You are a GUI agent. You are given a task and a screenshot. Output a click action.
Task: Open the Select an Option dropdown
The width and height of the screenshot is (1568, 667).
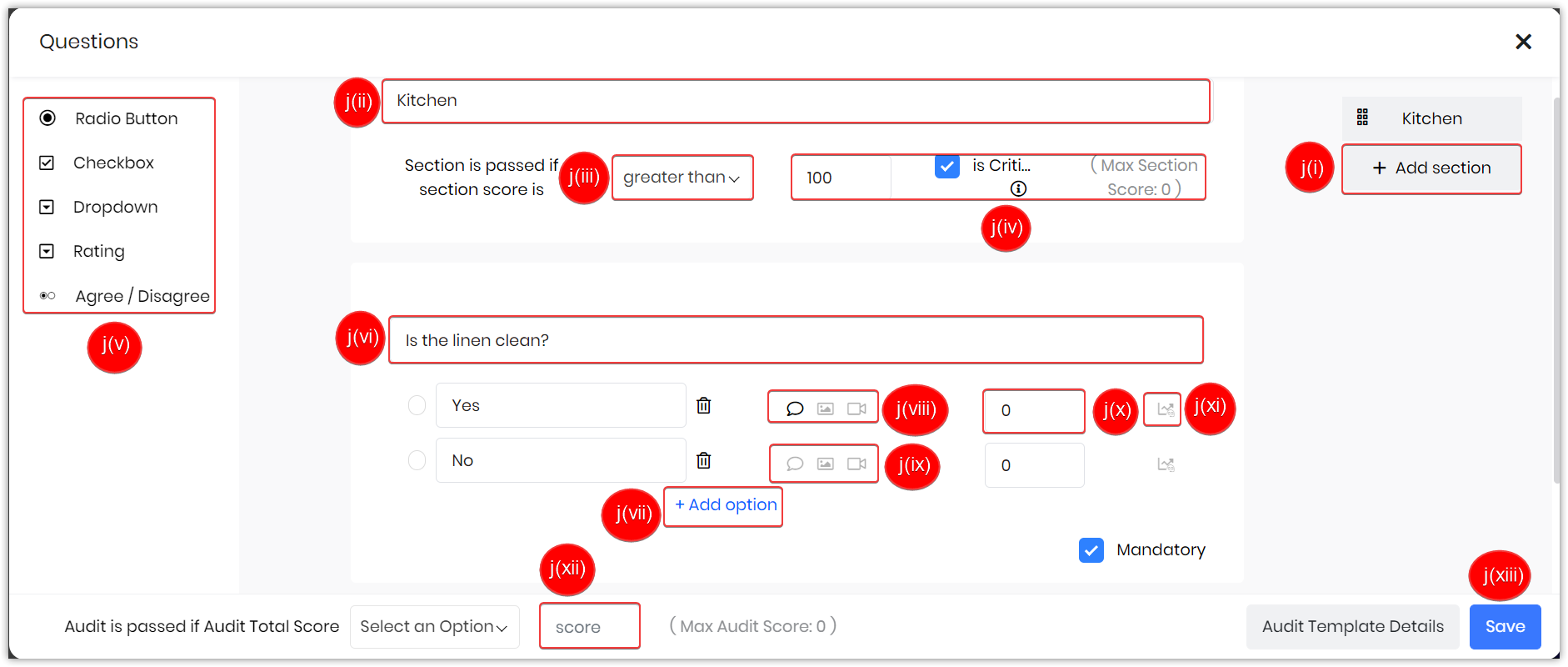click(x=434, y=627)
